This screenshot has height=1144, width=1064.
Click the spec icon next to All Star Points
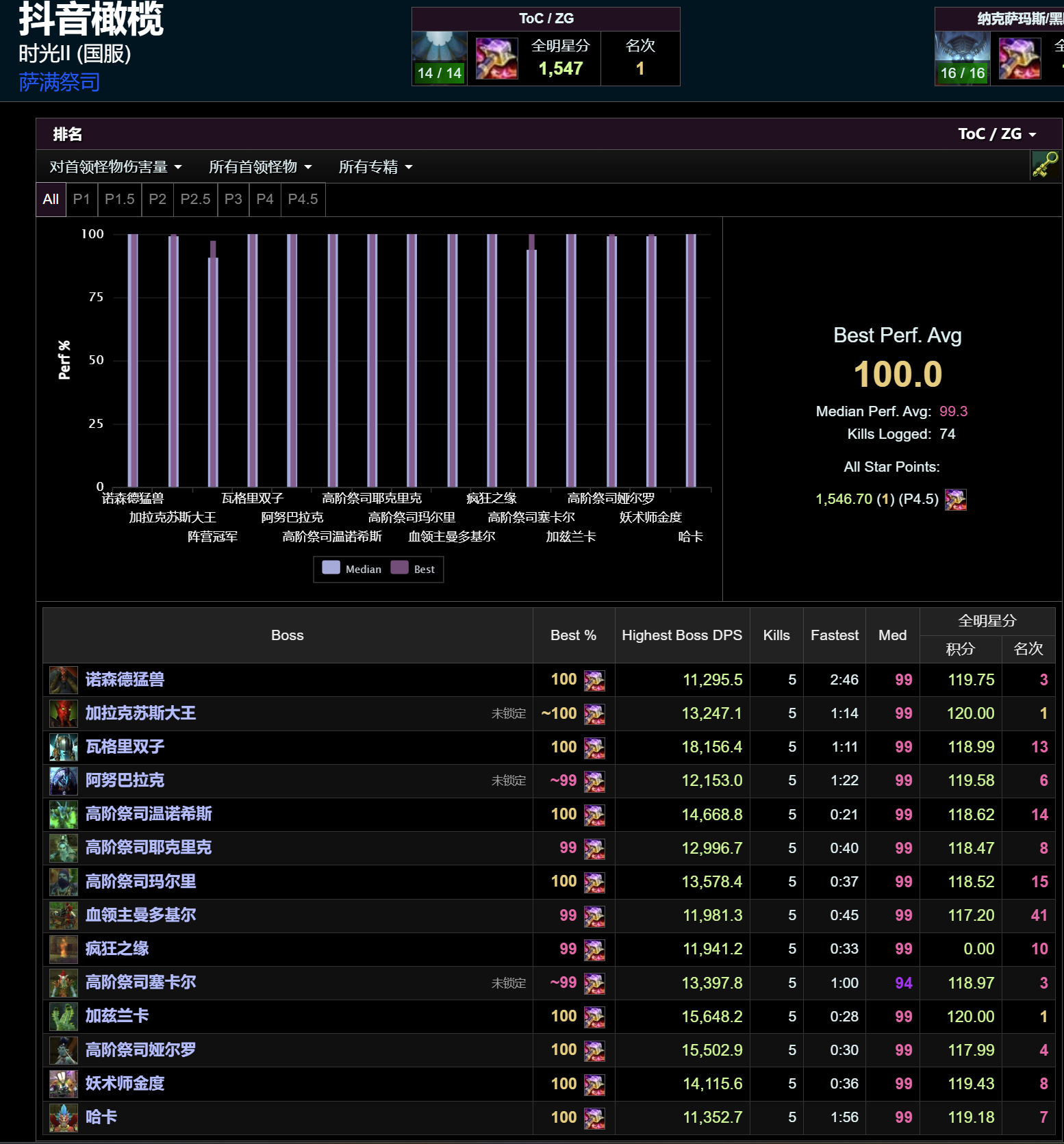[955, 499]
